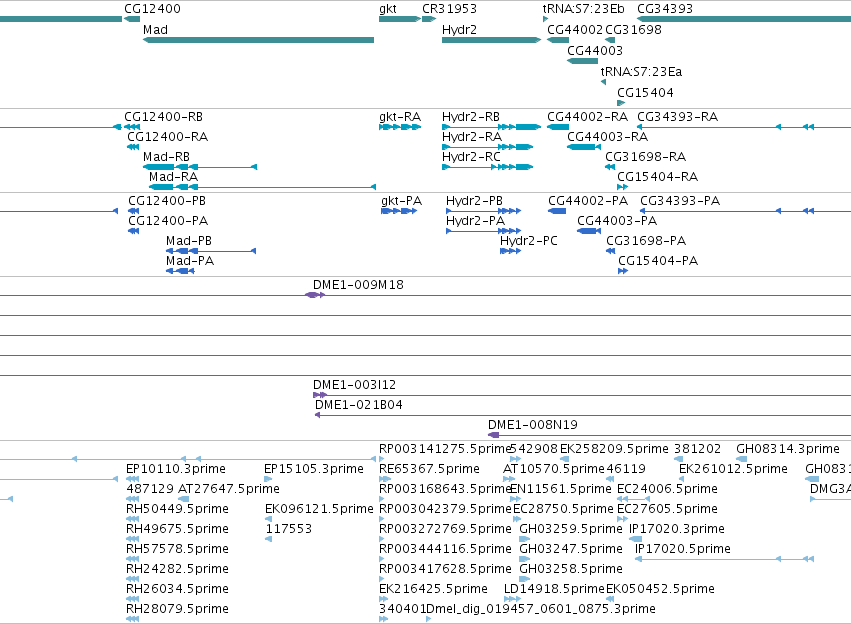
Task: Open the Mad-PB protein label
Action: pyautogui.click(x=189, y=241)
